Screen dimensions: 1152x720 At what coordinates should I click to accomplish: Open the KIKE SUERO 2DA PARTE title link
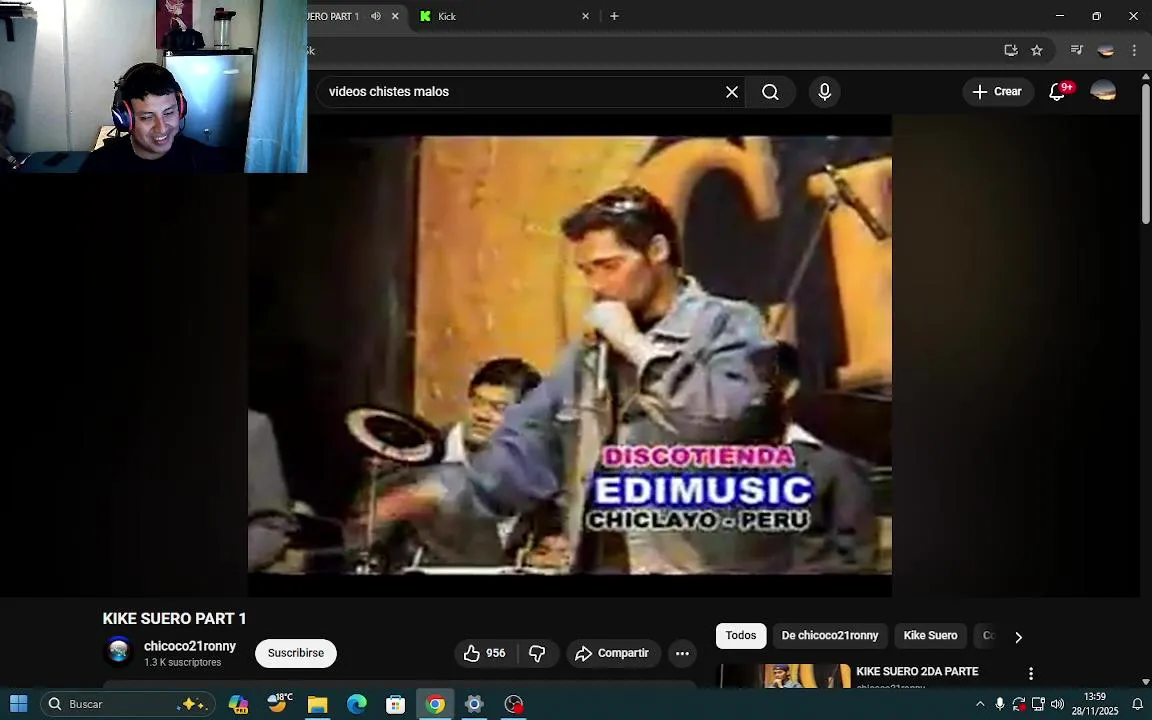click(917, 672)
